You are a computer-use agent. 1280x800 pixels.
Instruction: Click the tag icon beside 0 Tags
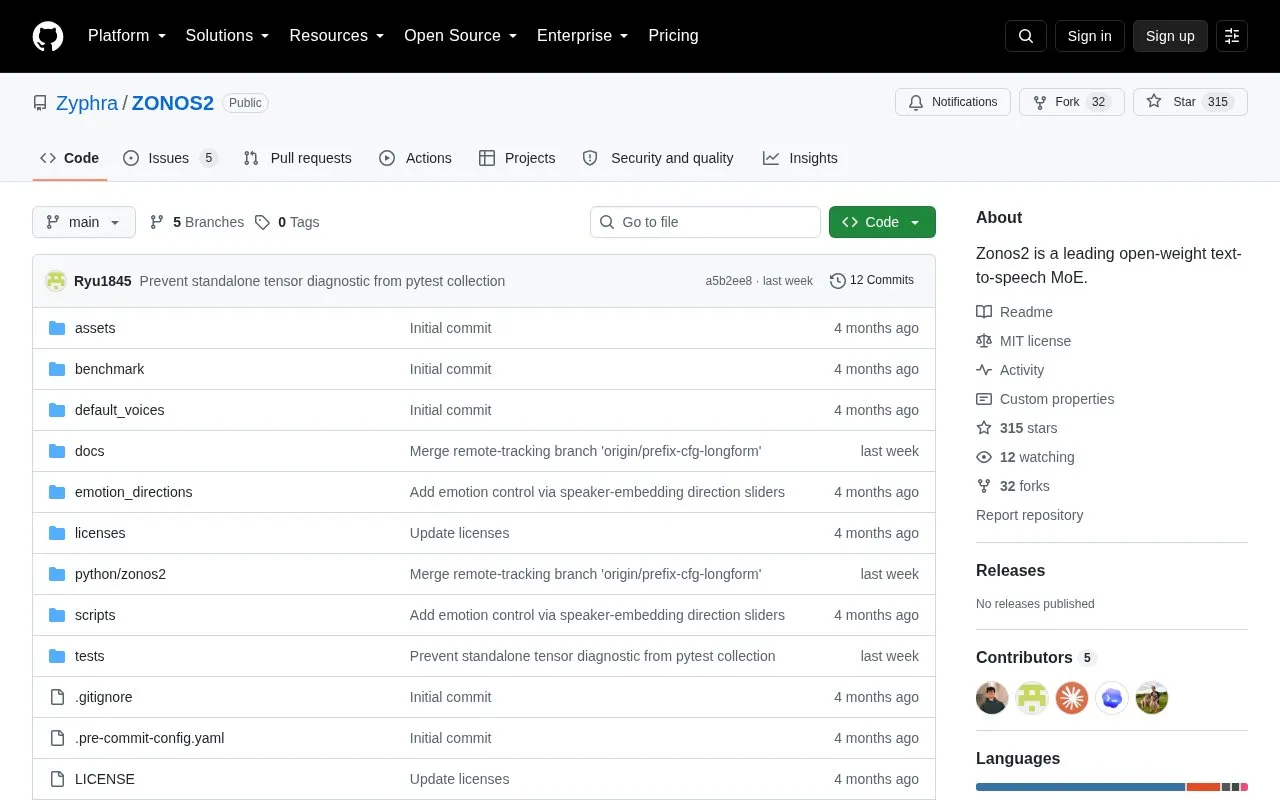[262, 222]
